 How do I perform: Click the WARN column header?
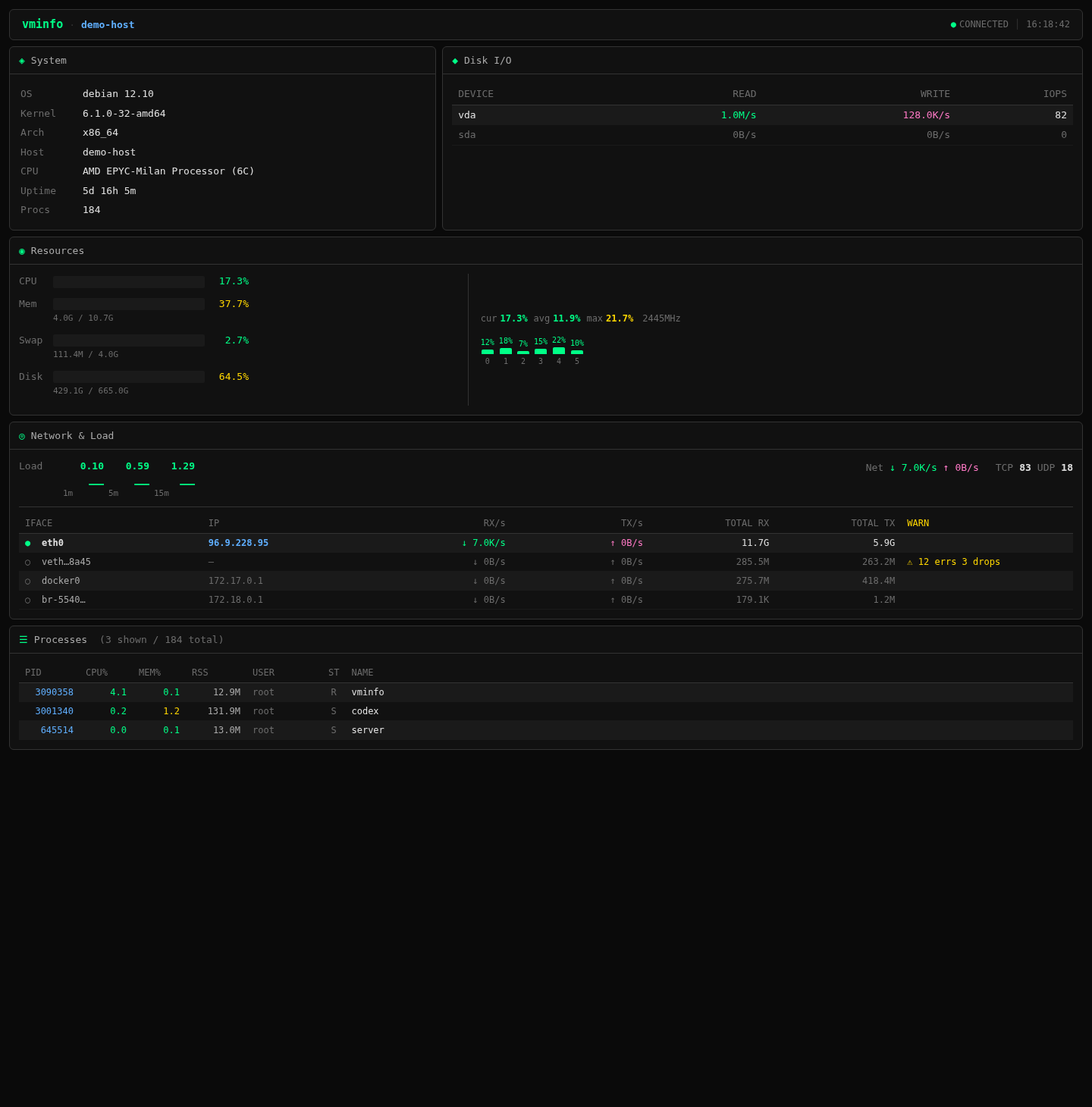[x=918, y=522]
